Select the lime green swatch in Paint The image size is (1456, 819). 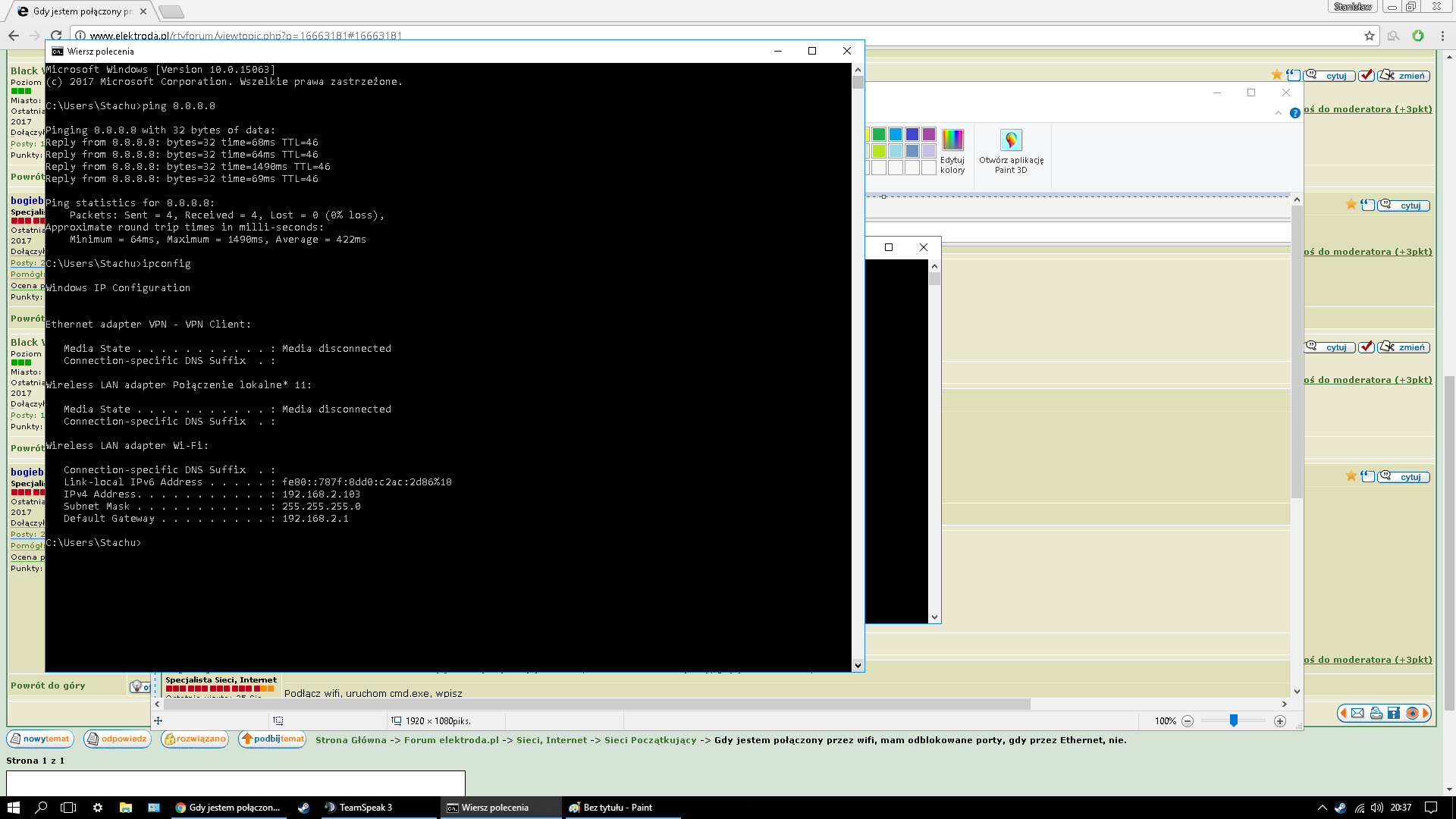879,151
